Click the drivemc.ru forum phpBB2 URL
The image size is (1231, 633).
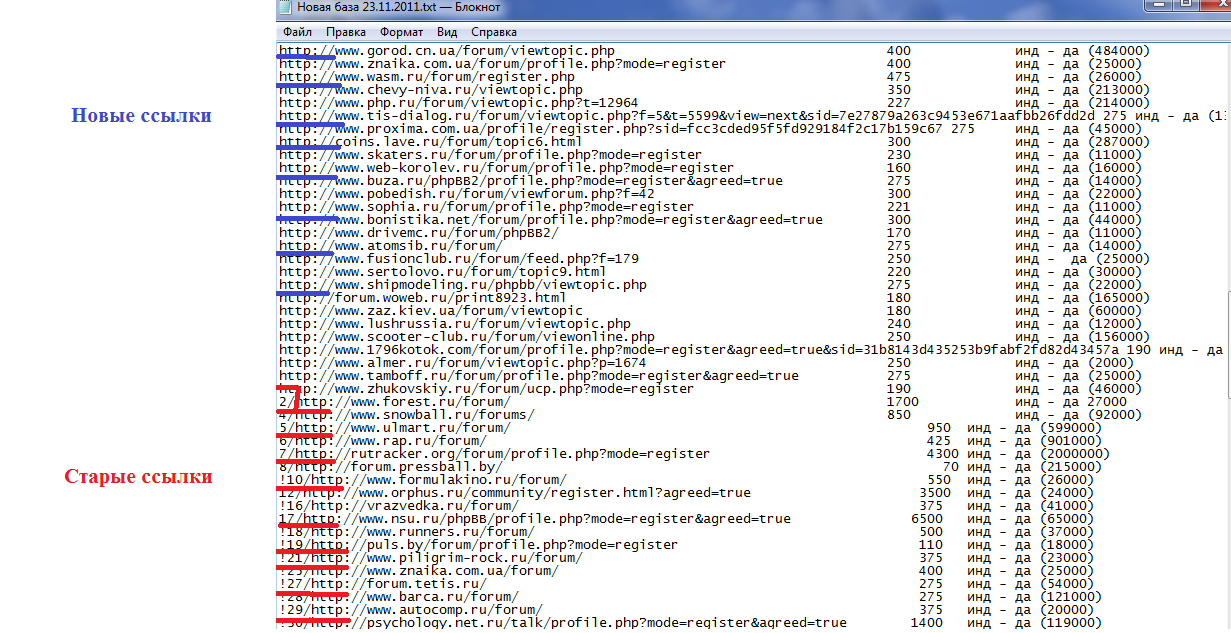coord(419,233)
